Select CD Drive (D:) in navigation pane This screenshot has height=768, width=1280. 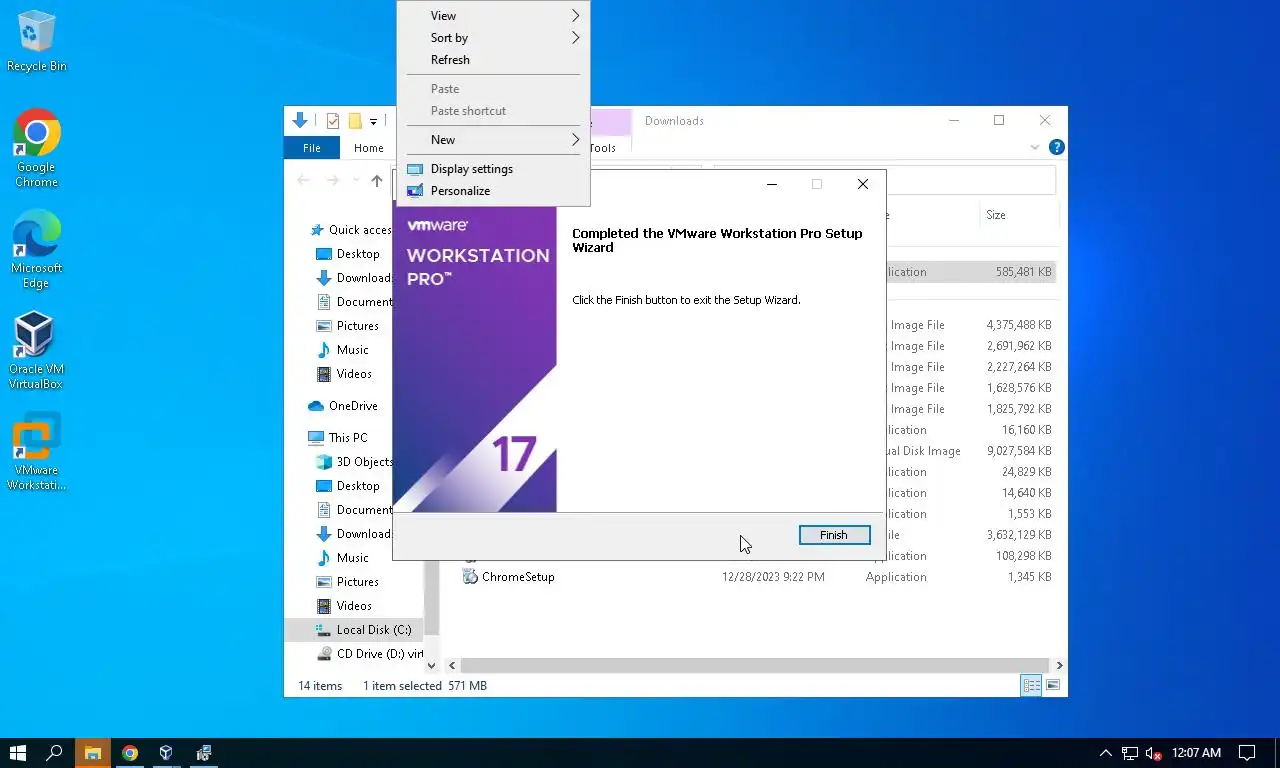click(369, 654)
